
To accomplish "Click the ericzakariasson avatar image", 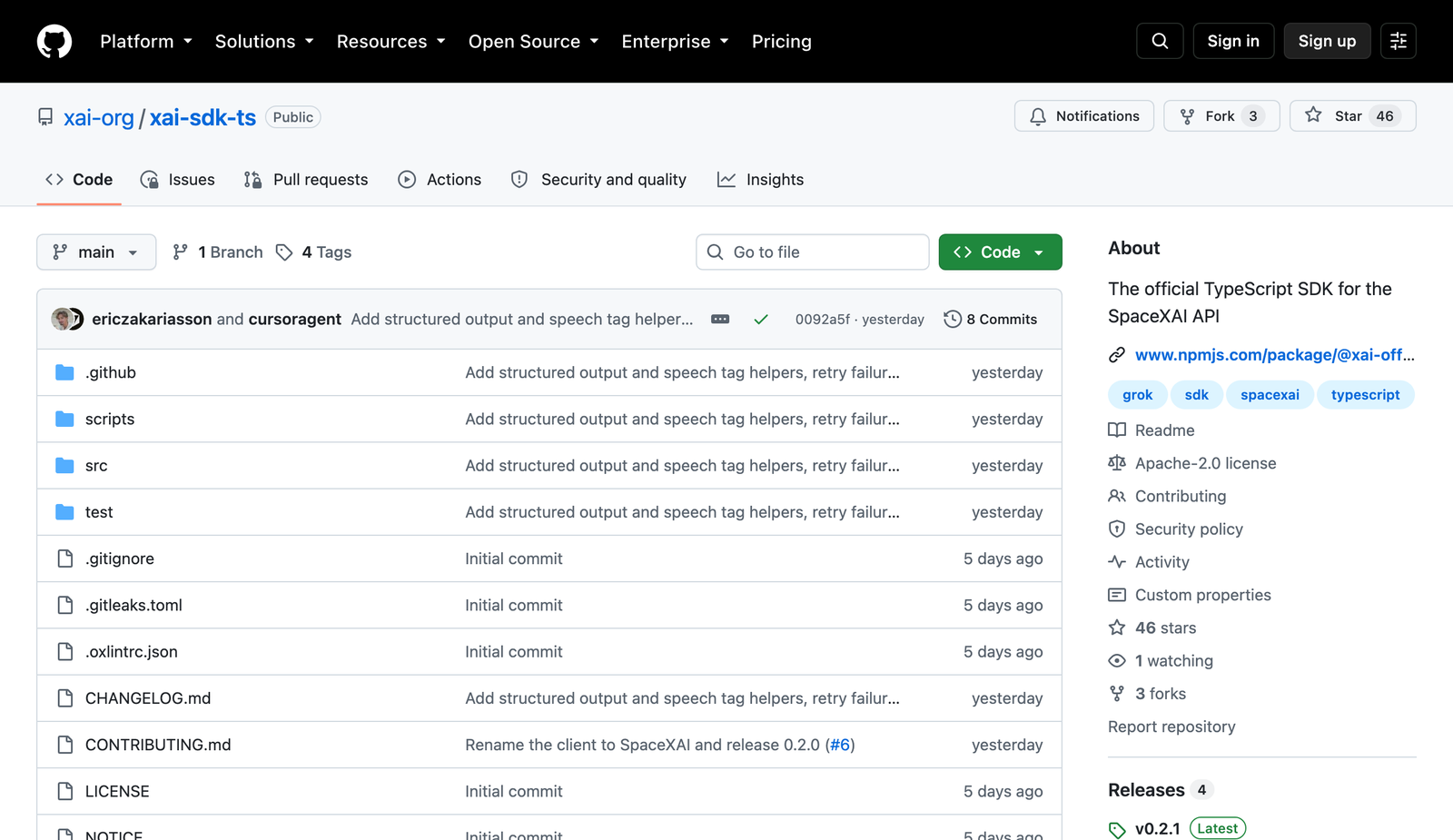I will [62, 319].
